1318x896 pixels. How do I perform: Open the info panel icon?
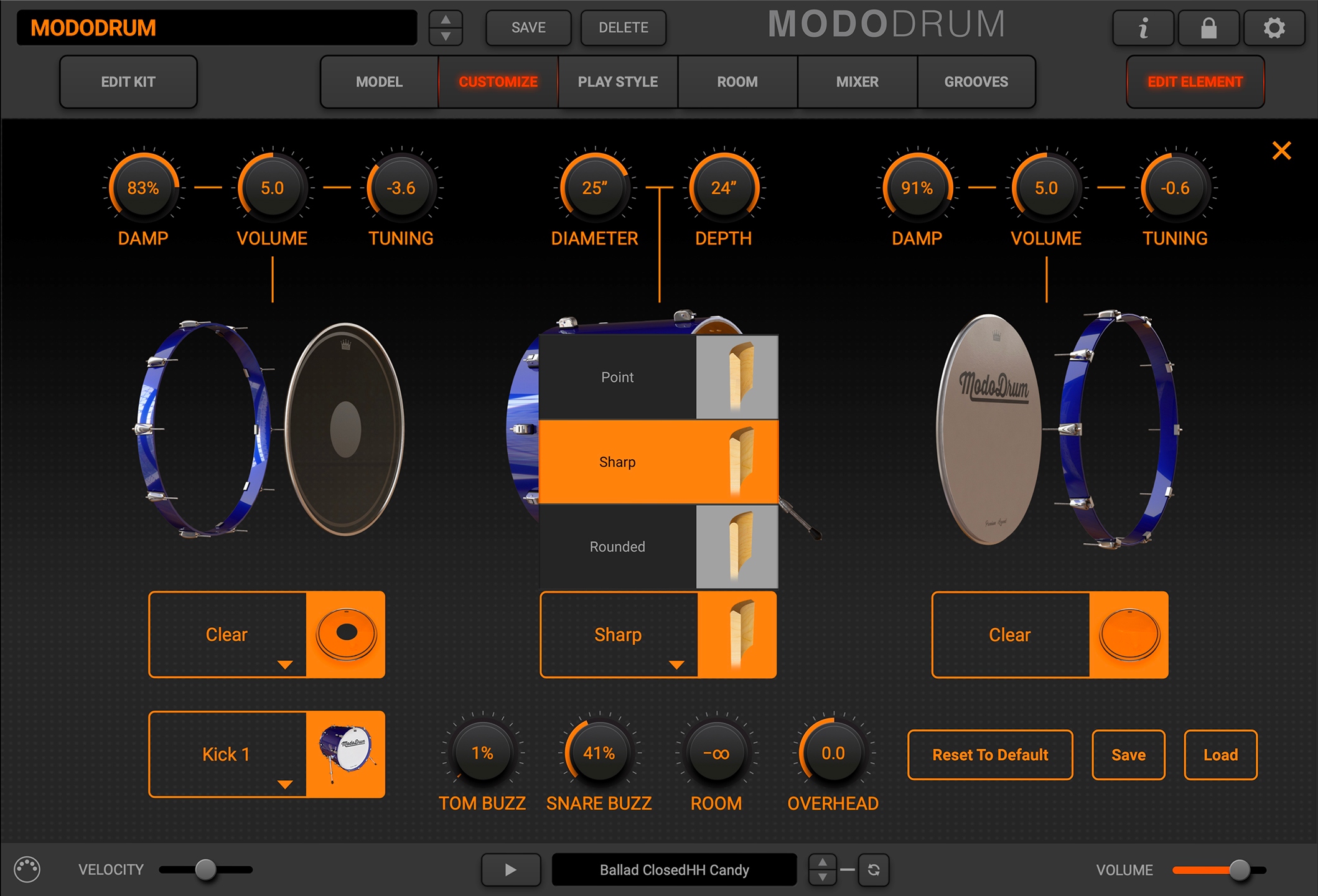click(1143, 27)
